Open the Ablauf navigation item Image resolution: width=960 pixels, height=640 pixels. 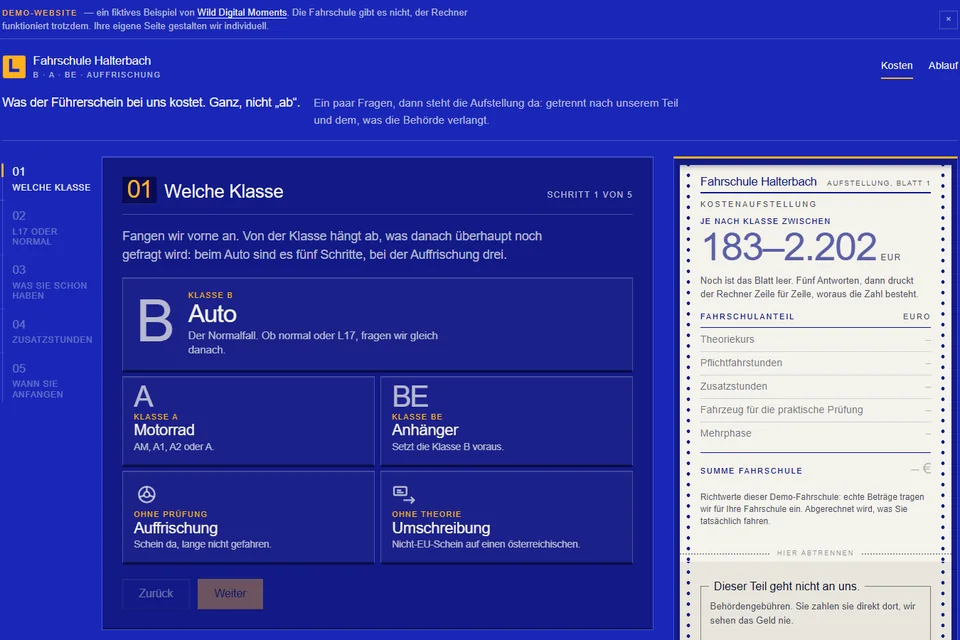click(943, 66)
